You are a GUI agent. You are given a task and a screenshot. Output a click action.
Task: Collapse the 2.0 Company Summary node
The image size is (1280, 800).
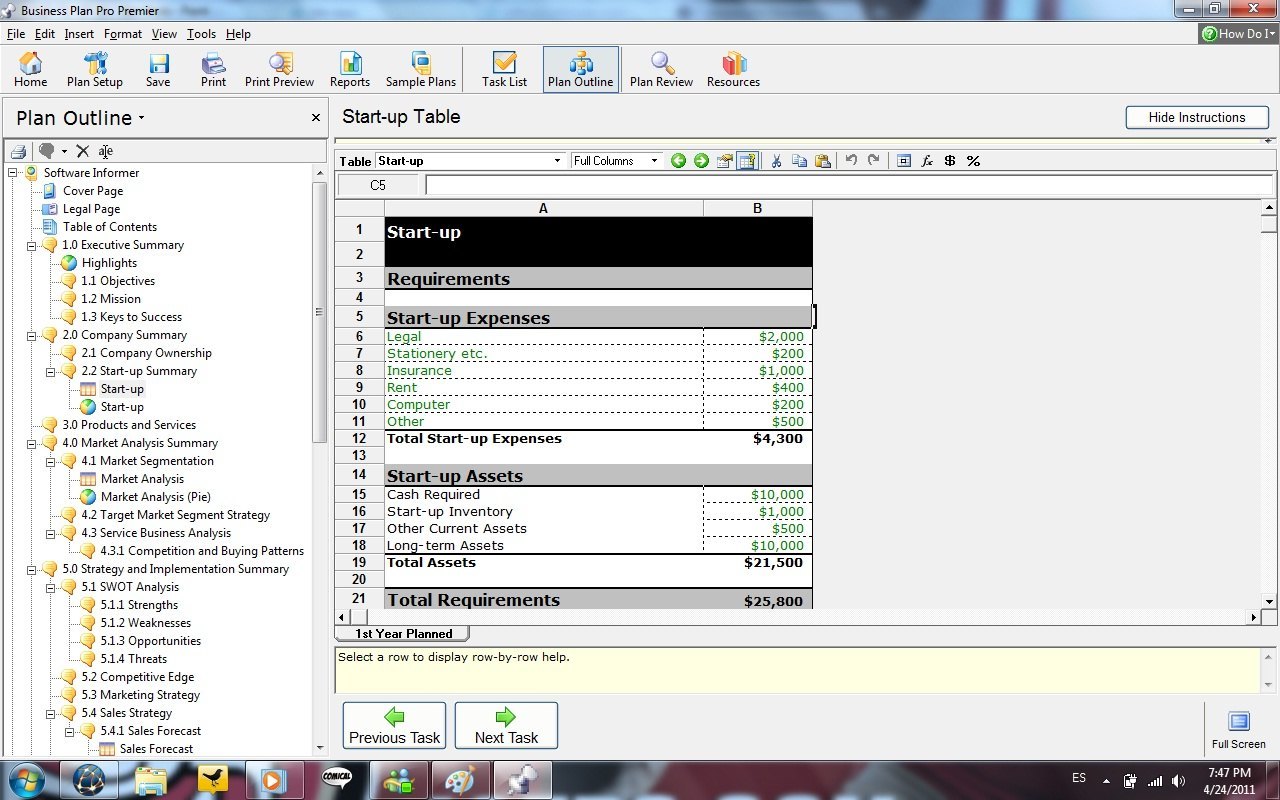[x=32, y=335]
